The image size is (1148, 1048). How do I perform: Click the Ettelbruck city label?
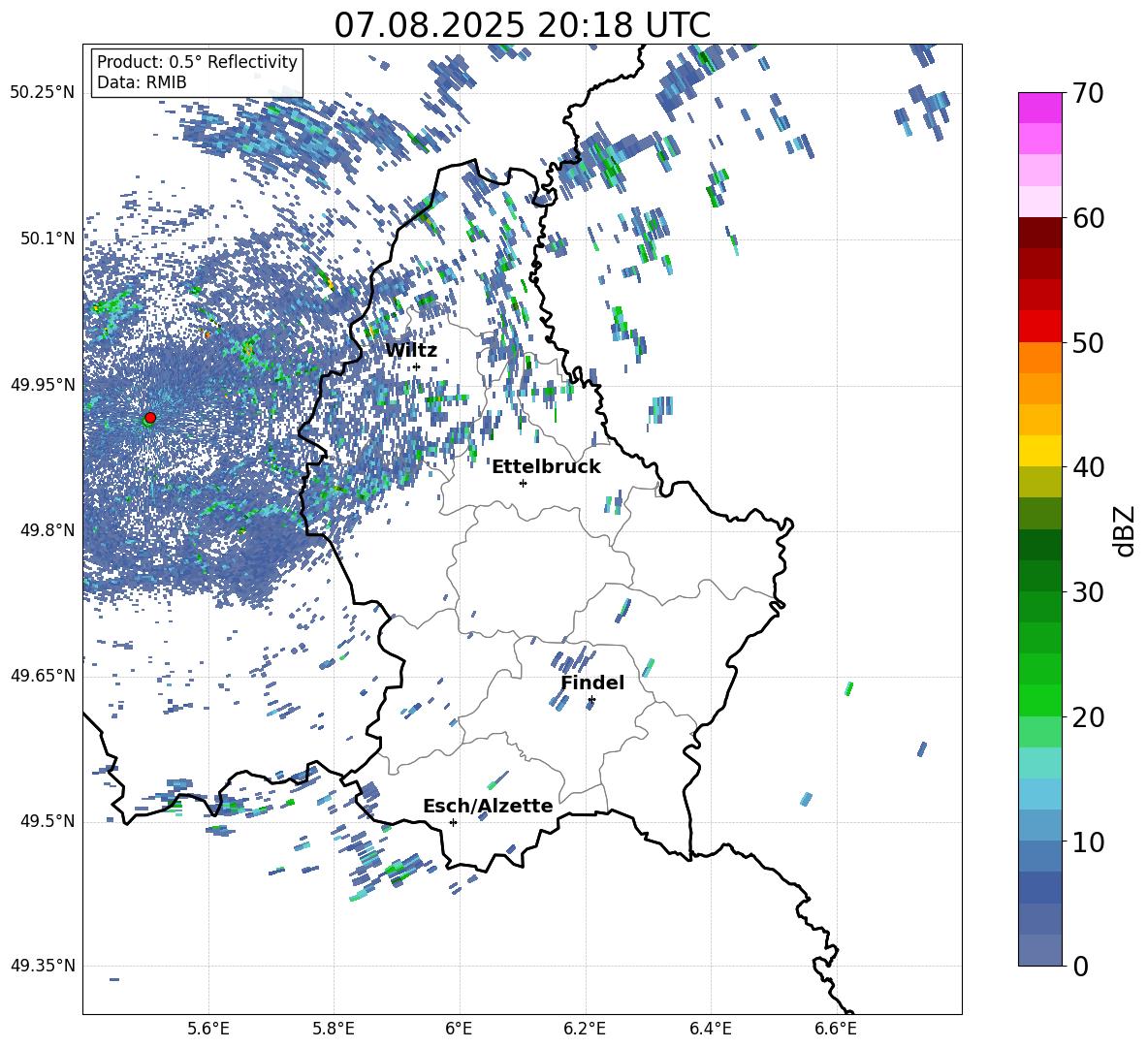[546, 467]
